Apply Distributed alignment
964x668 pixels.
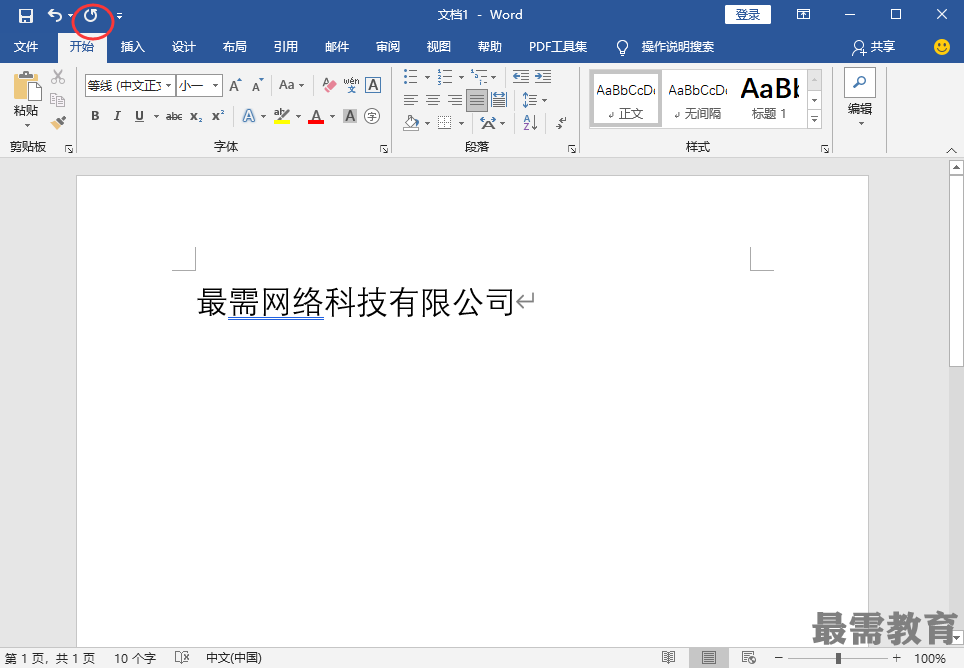click(499, 100)
